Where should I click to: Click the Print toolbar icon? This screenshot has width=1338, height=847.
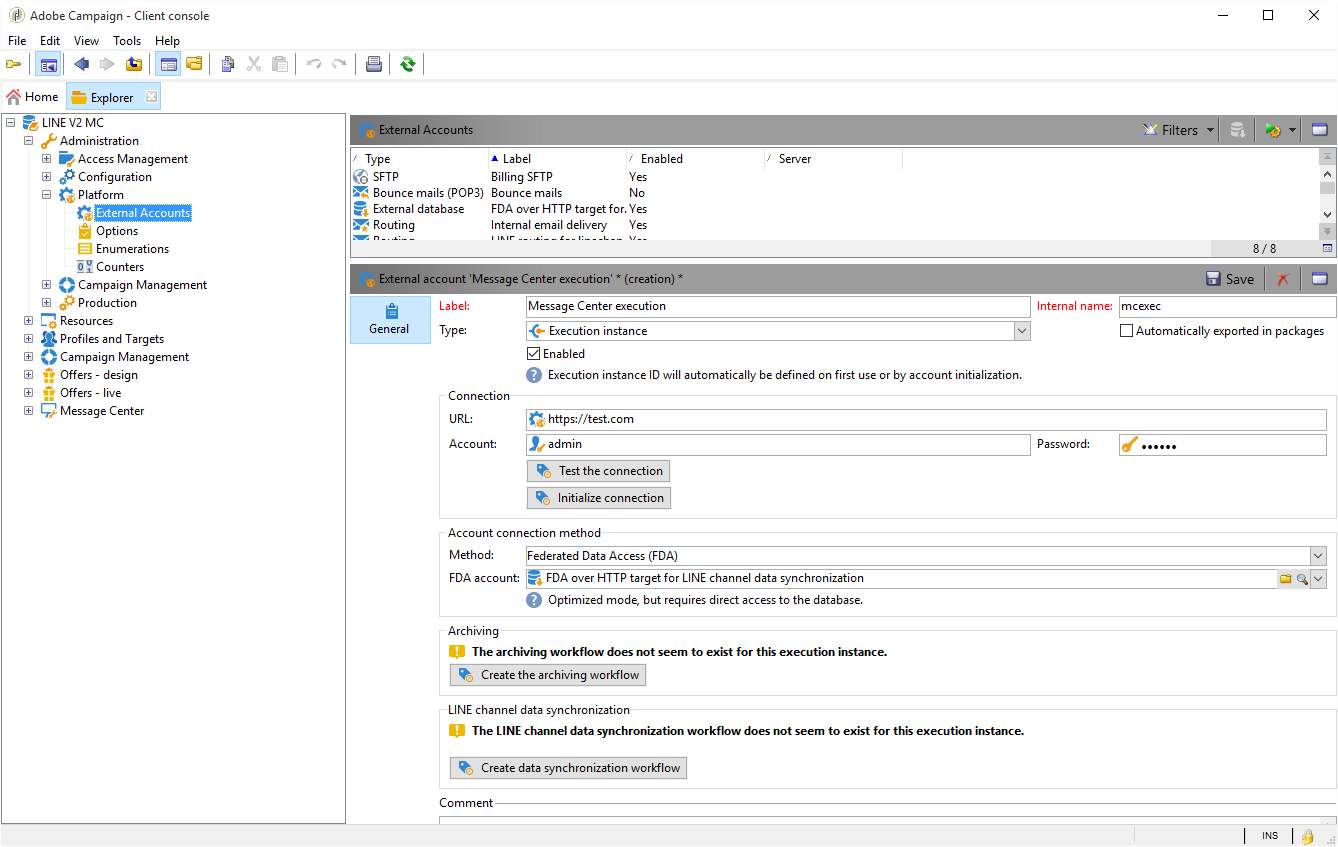point(374,64)
